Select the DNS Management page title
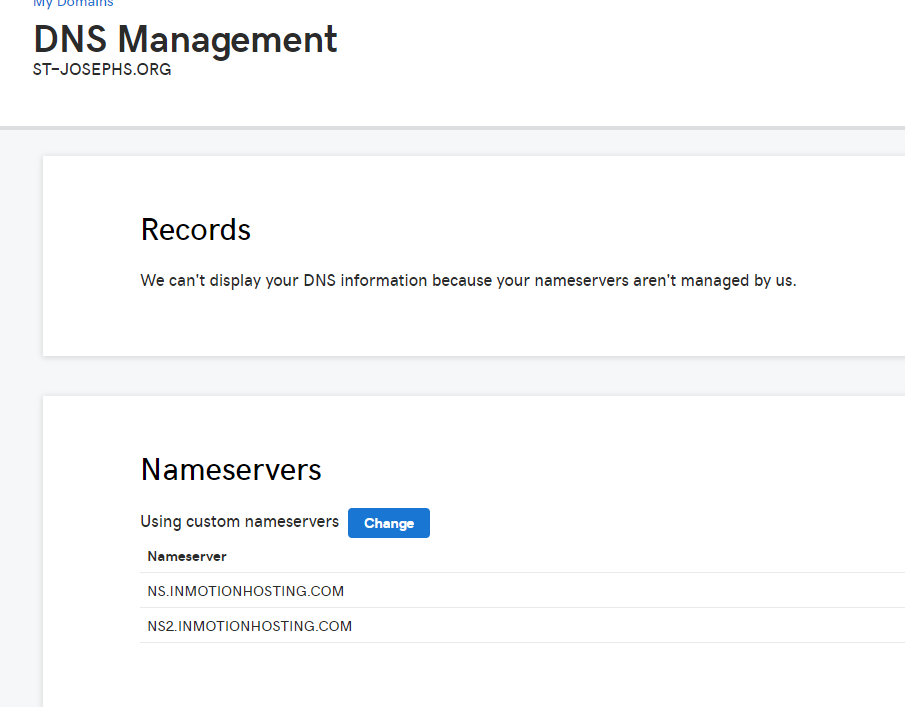 pos(185,40)
